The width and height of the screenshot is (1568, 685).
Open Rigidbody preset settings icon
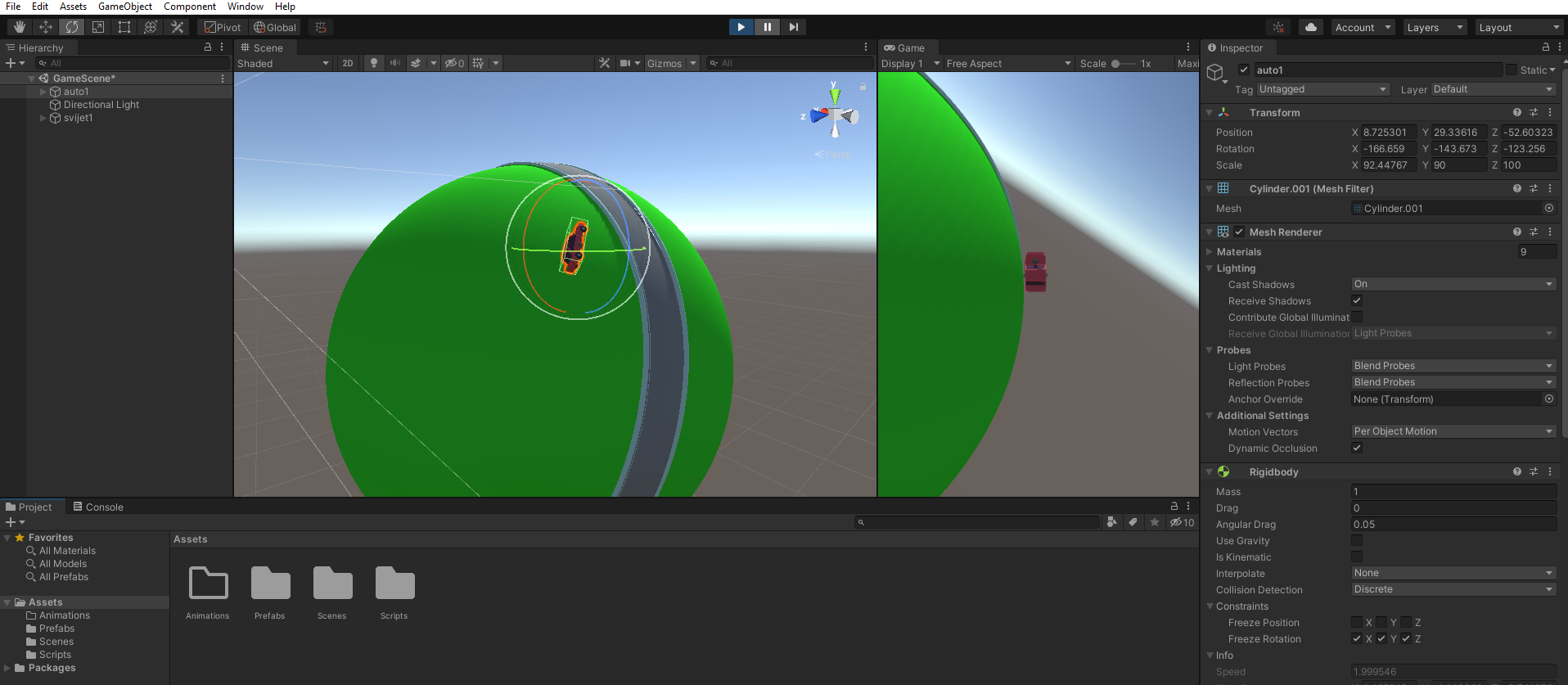point(1534,471)
